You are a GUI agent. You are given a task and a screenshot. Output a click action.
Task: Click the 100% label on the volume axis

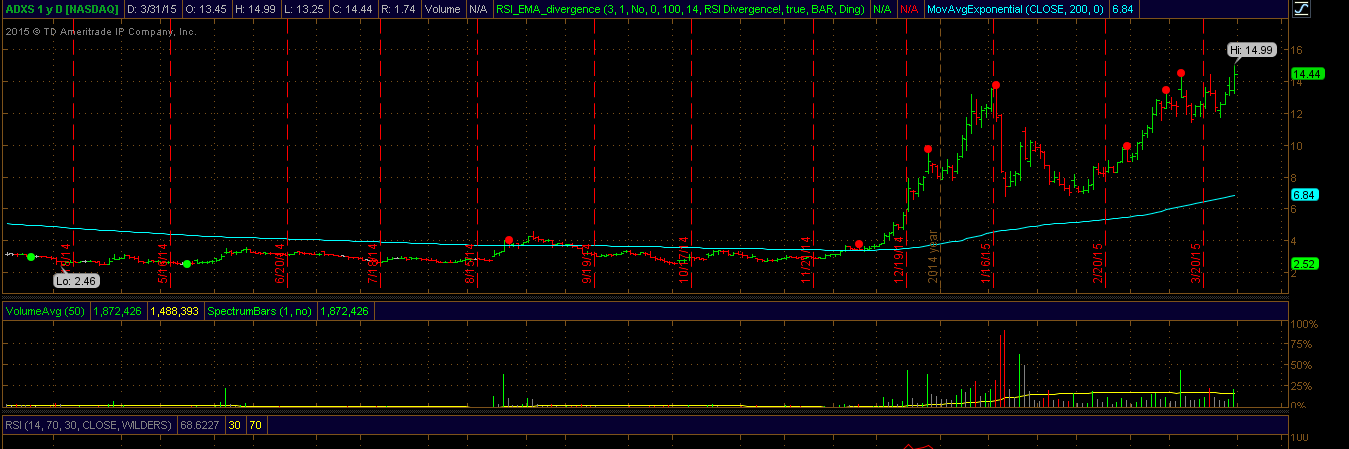(1305, 325)
